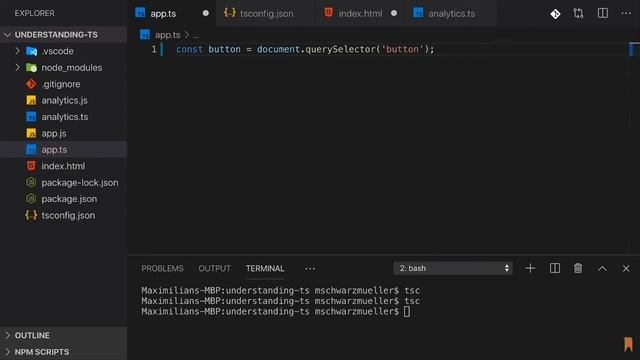Open the panel overflow ellipsis menu
Image resolution: width=640 pixels, height=360 pixels.
click(310, 269)
